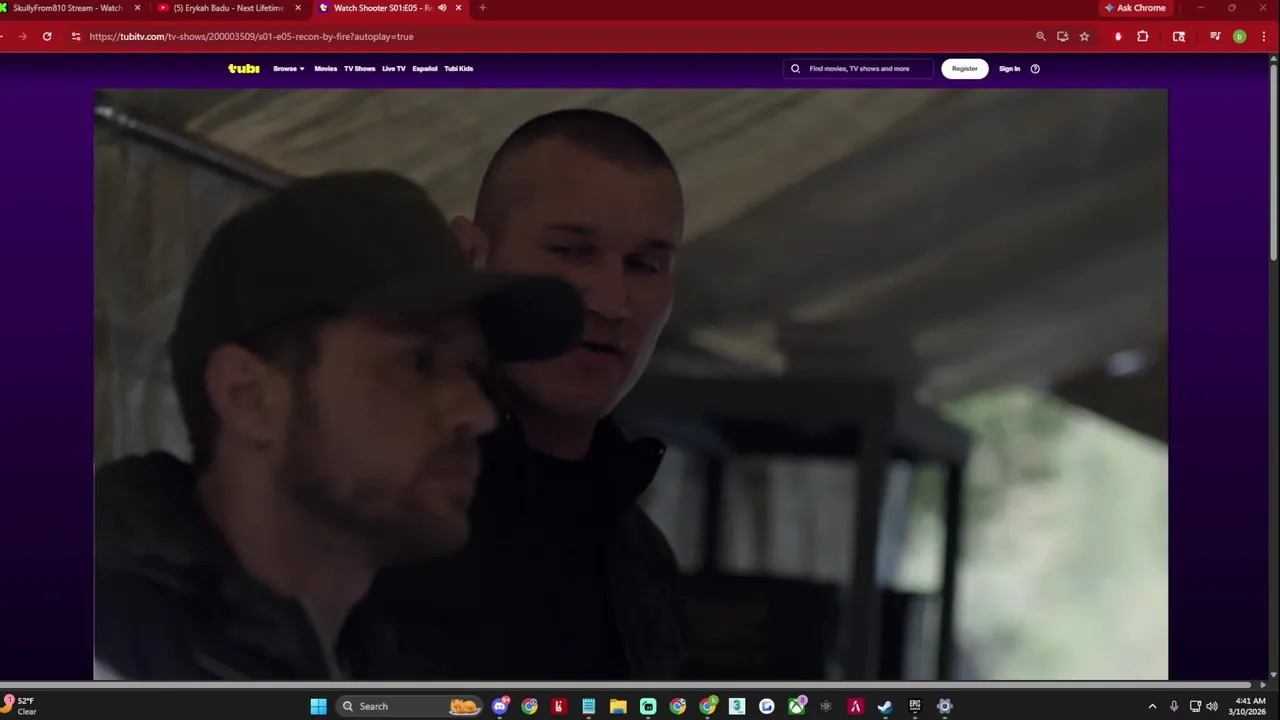Open File Explorer from the taskbar

[618, 706]
